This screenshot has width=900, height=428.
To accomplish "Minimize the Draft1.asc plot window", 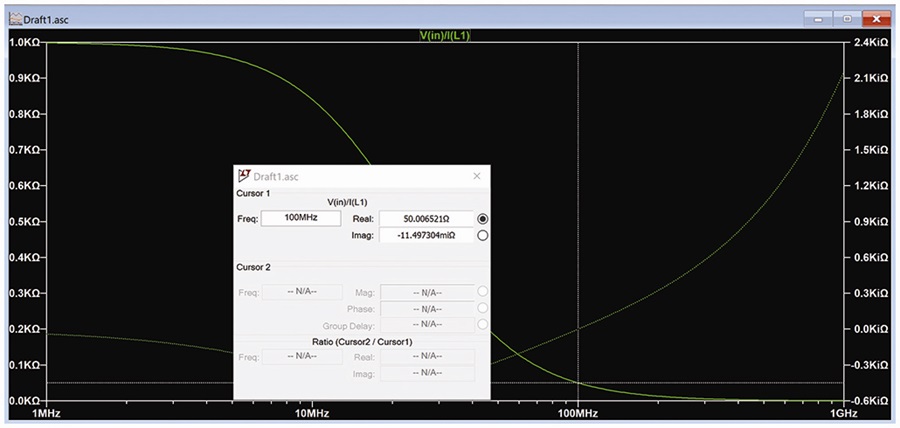I will click(x=816, y=19).
